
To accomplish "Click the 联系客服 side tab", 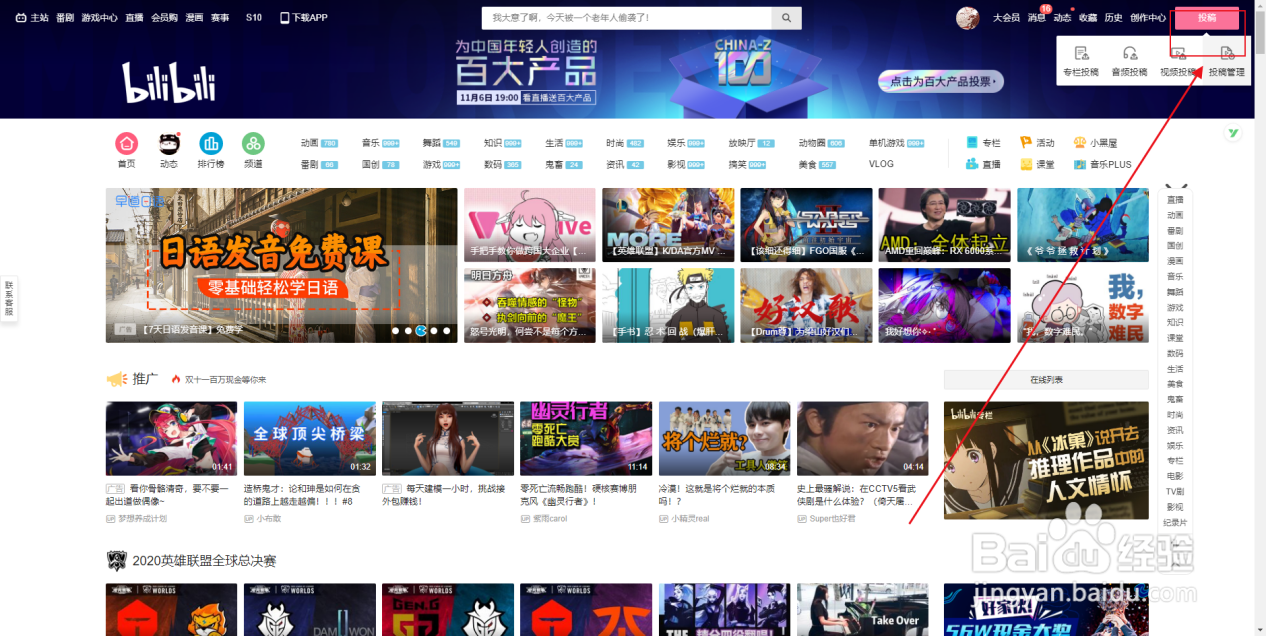I will pyautogui.click(x=9, y=298).
